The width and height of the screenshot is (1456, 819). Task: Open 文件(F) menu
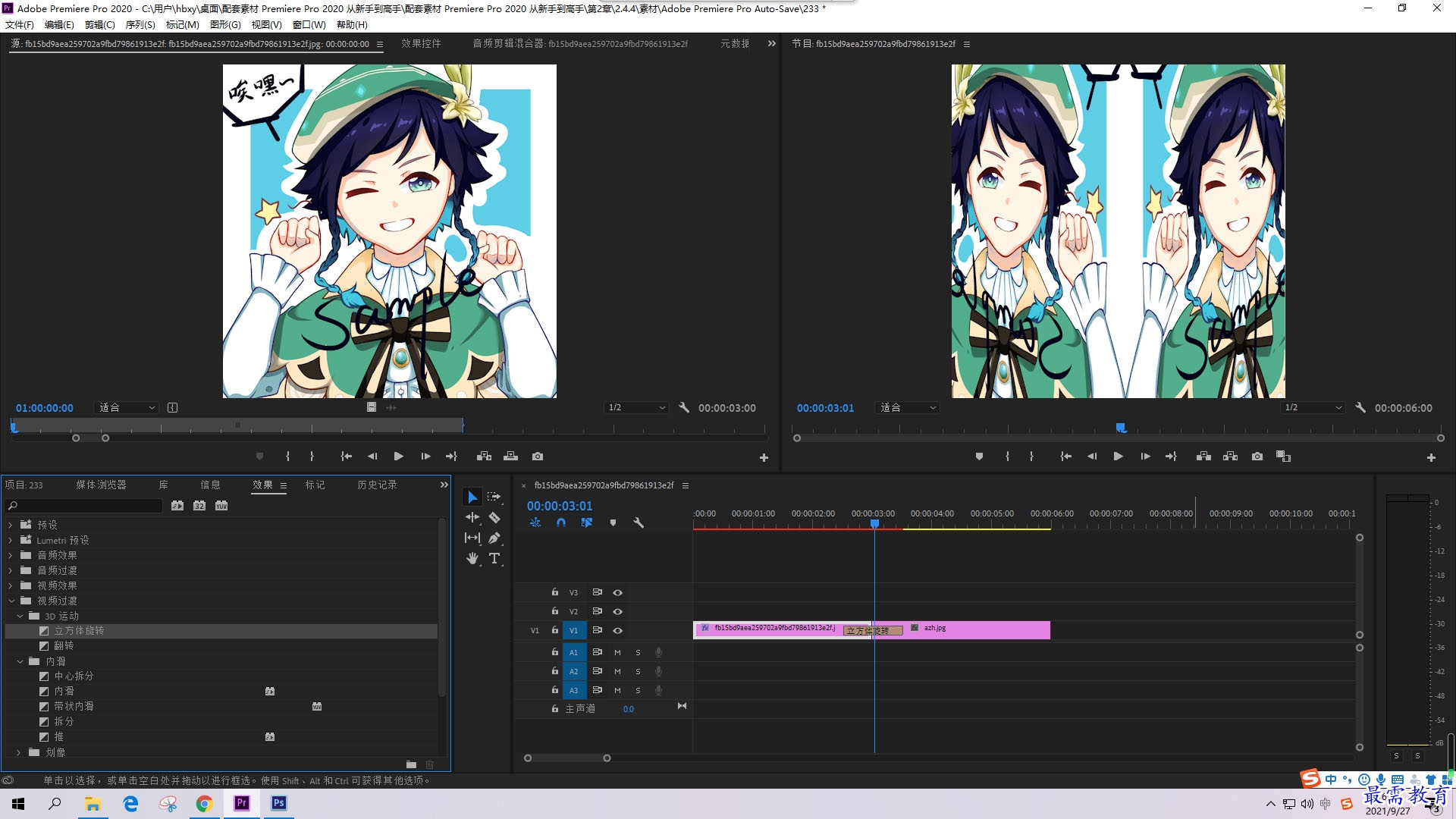(20, 24)
